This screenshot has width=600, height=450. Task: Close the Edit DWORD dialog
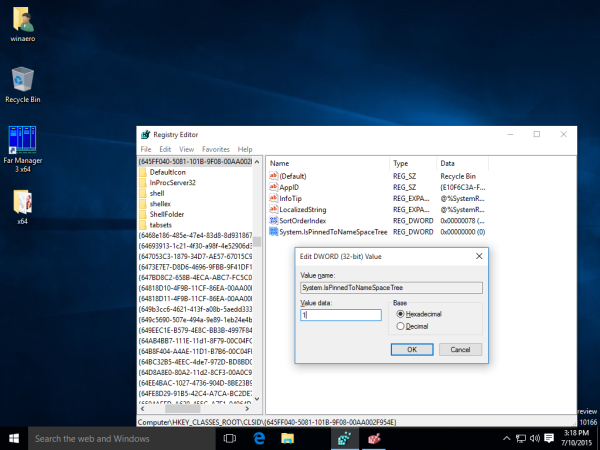[x=479, y=256]
